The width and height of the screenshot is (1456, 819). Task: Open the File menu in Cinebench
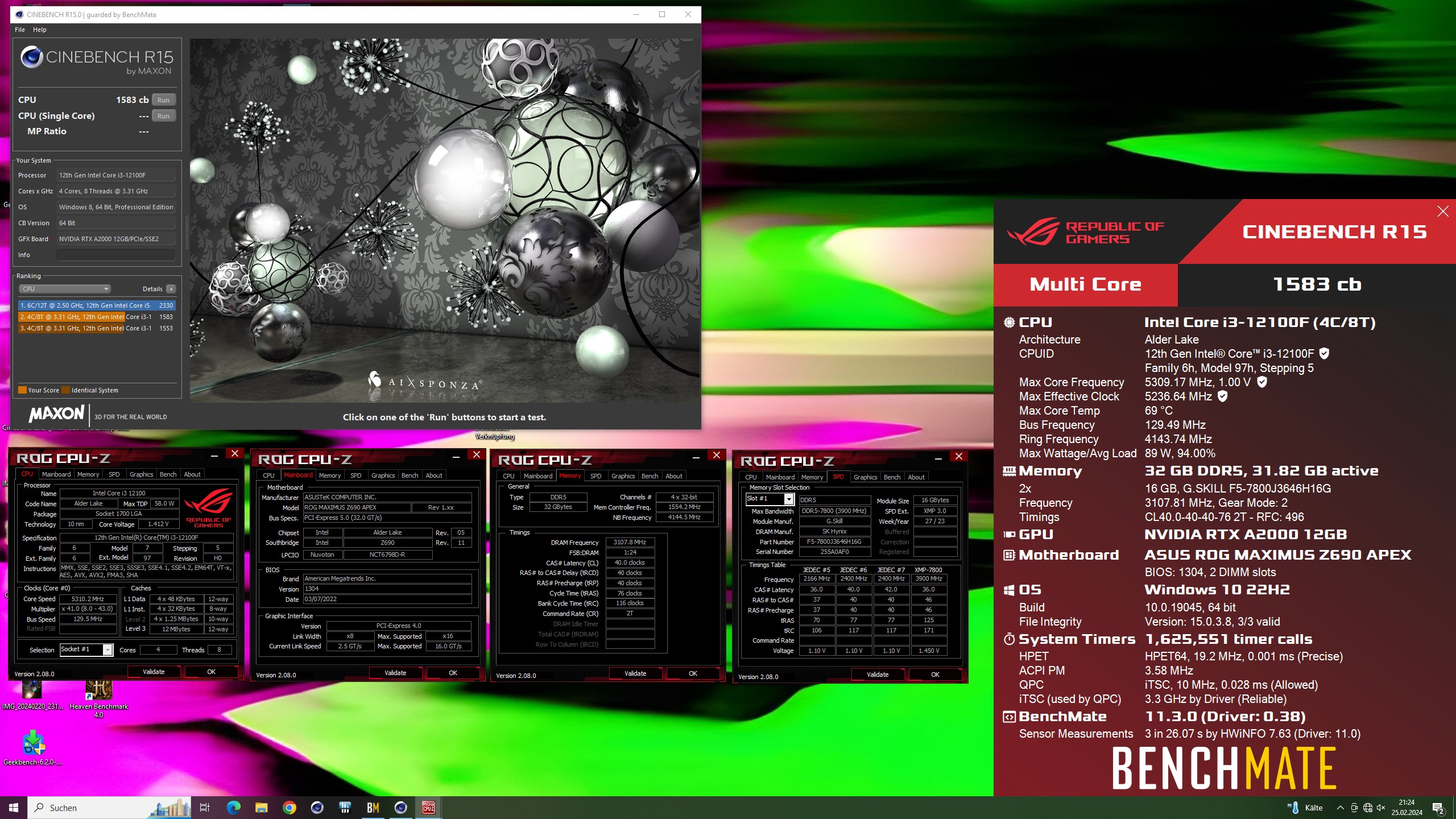point(20,30)
